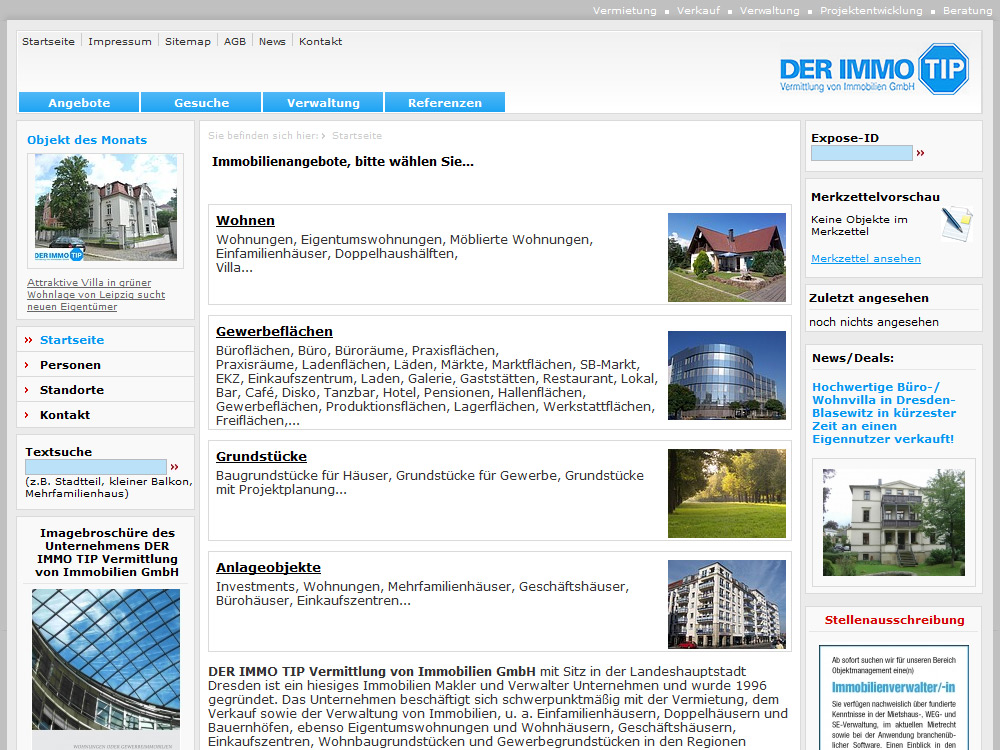The image size is (1000, 750).
Task: Open the Gewerbeflächen category link
Action: pyautogui.click(x=274, y=332)
